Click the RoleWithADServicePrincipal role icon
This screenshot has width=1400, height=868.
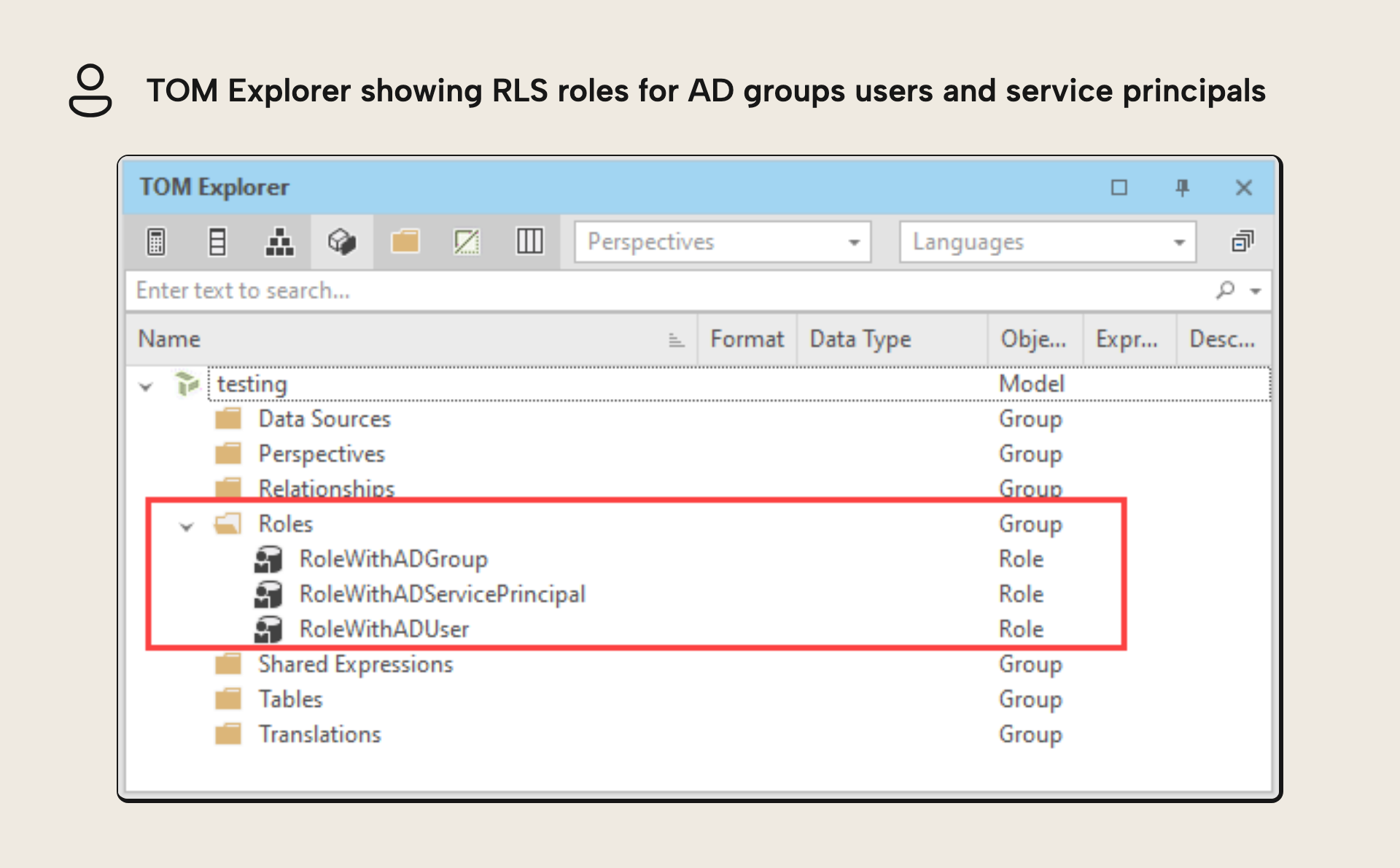point(268,594)
